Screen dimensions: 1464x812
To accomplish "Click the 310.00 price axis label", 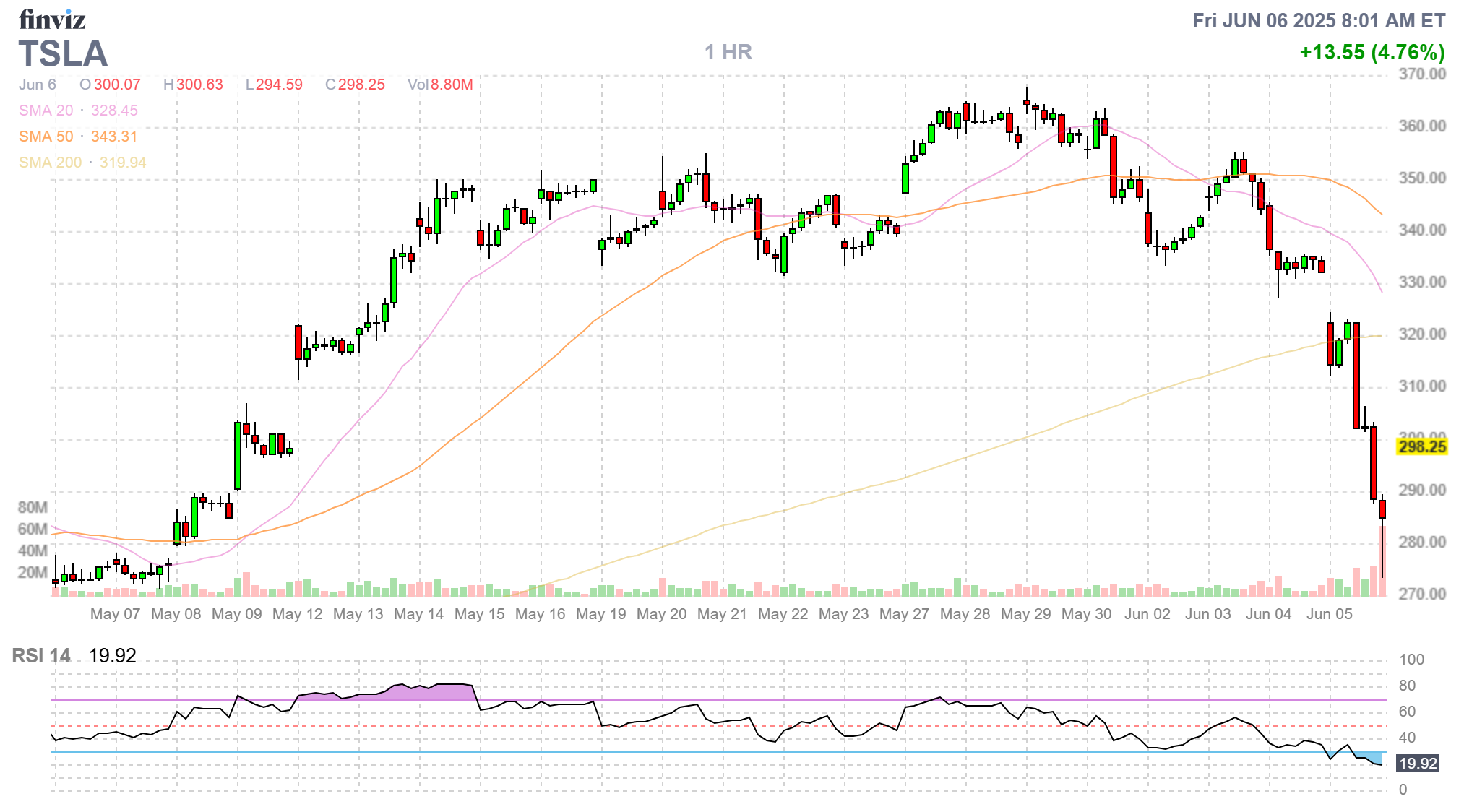I will pyautogui.click(x=1422, y=386).
